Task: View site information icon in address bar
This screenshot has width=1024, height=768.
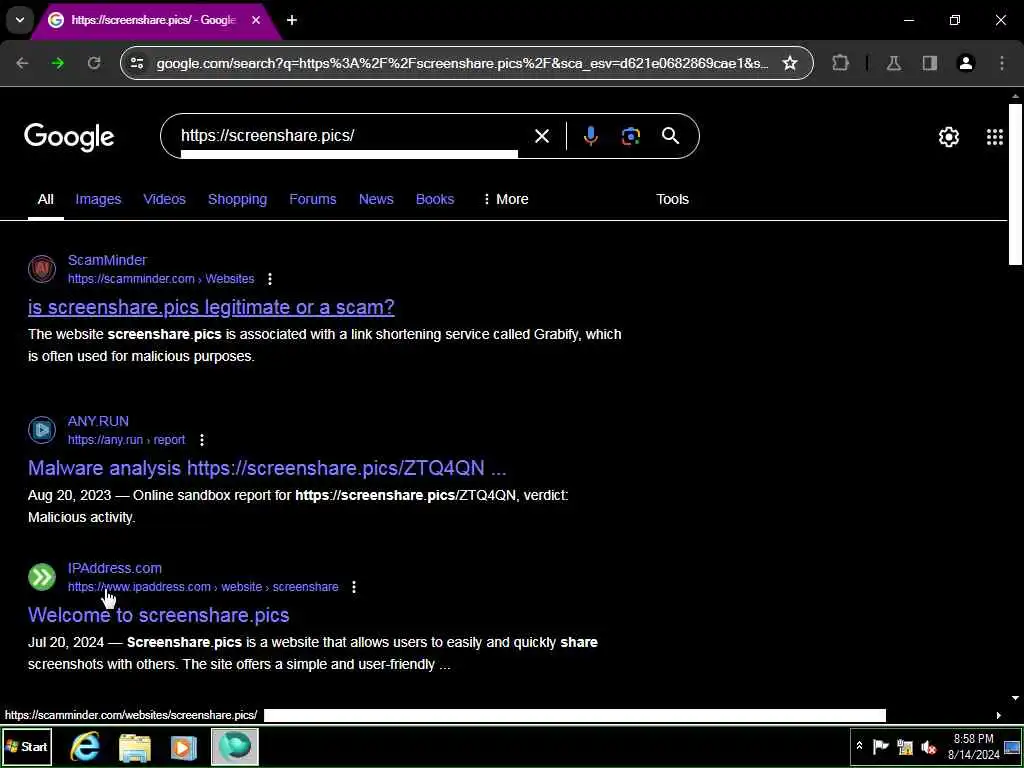Action: pyautogui.click(x=136, y=63)
